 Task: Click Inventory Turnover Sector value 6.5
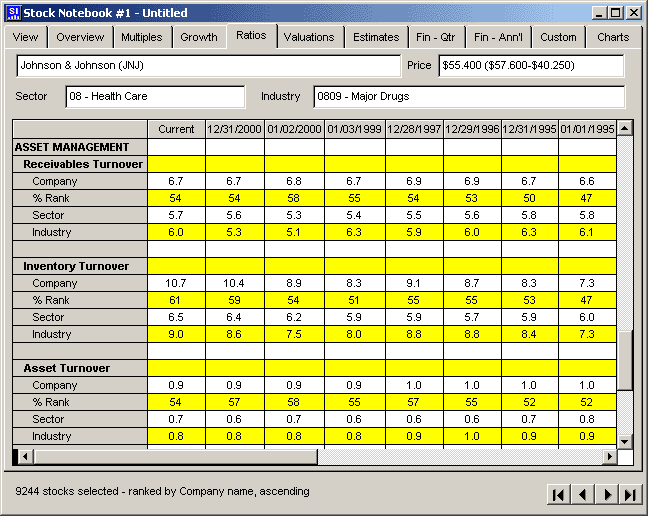176,317
